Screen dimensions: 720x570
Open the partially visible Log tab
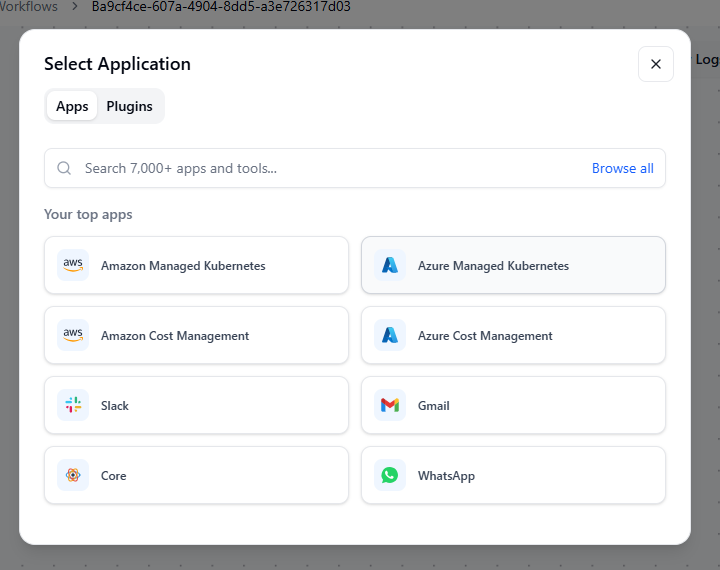pos(707,60)
